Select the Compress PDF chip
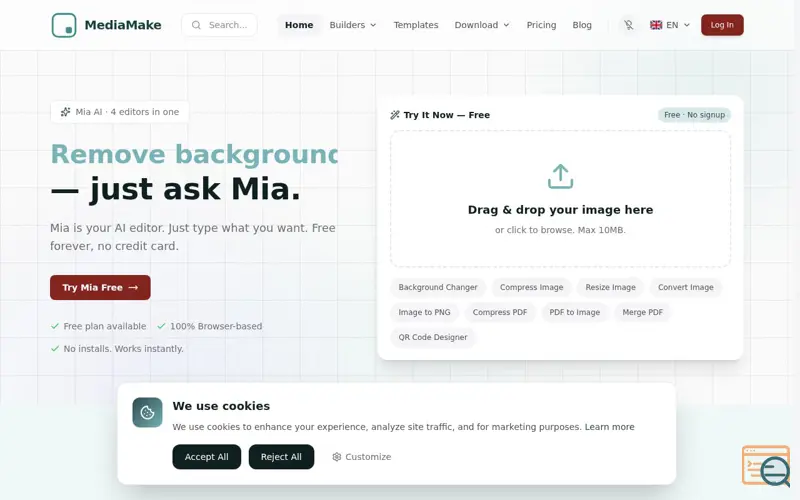The image size is (800, 500). [x=499, y=312]
